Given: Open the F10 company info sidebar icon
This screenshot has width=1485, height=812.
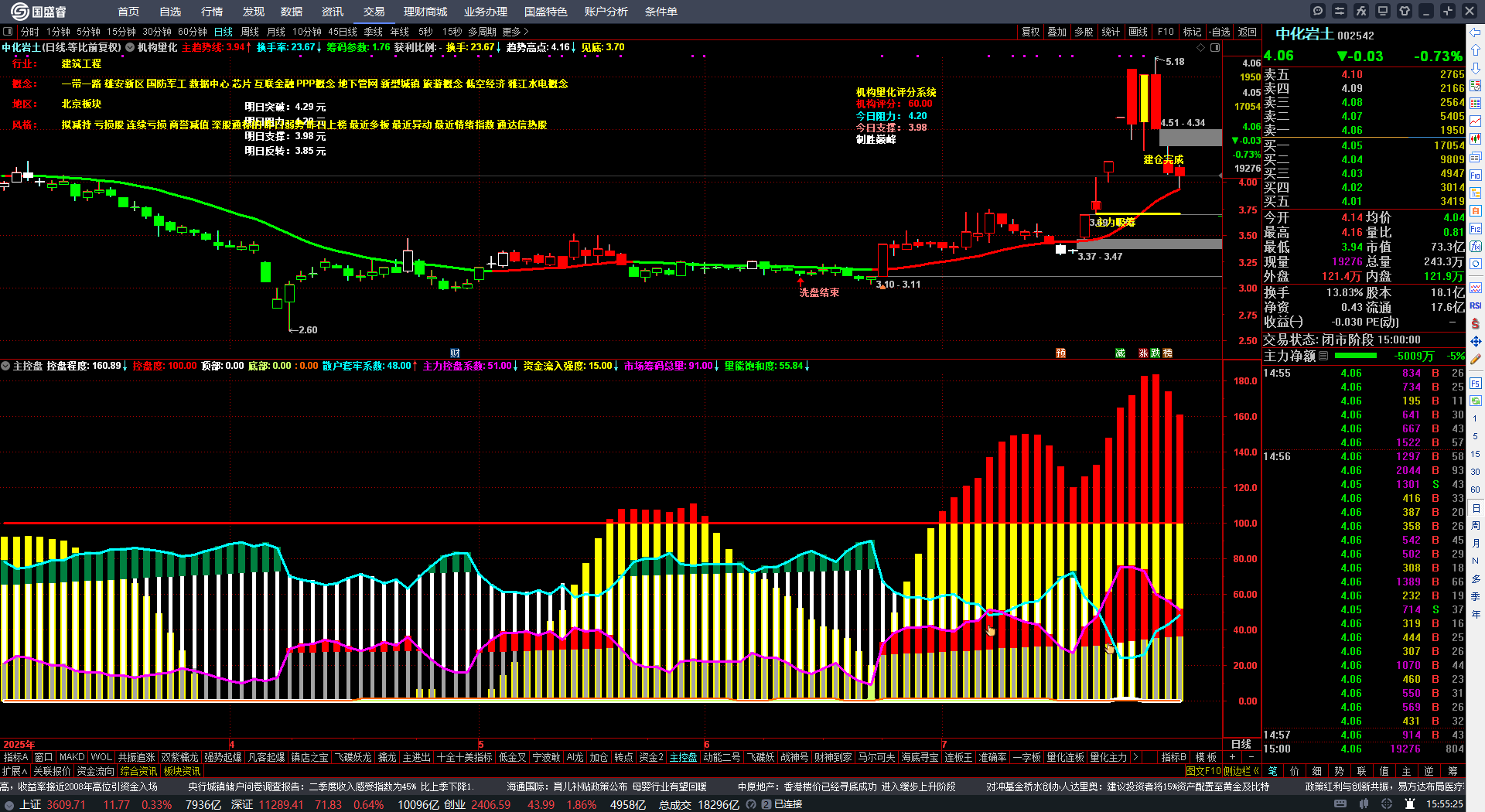Looking at the screenshot, I should (1476, 176).
